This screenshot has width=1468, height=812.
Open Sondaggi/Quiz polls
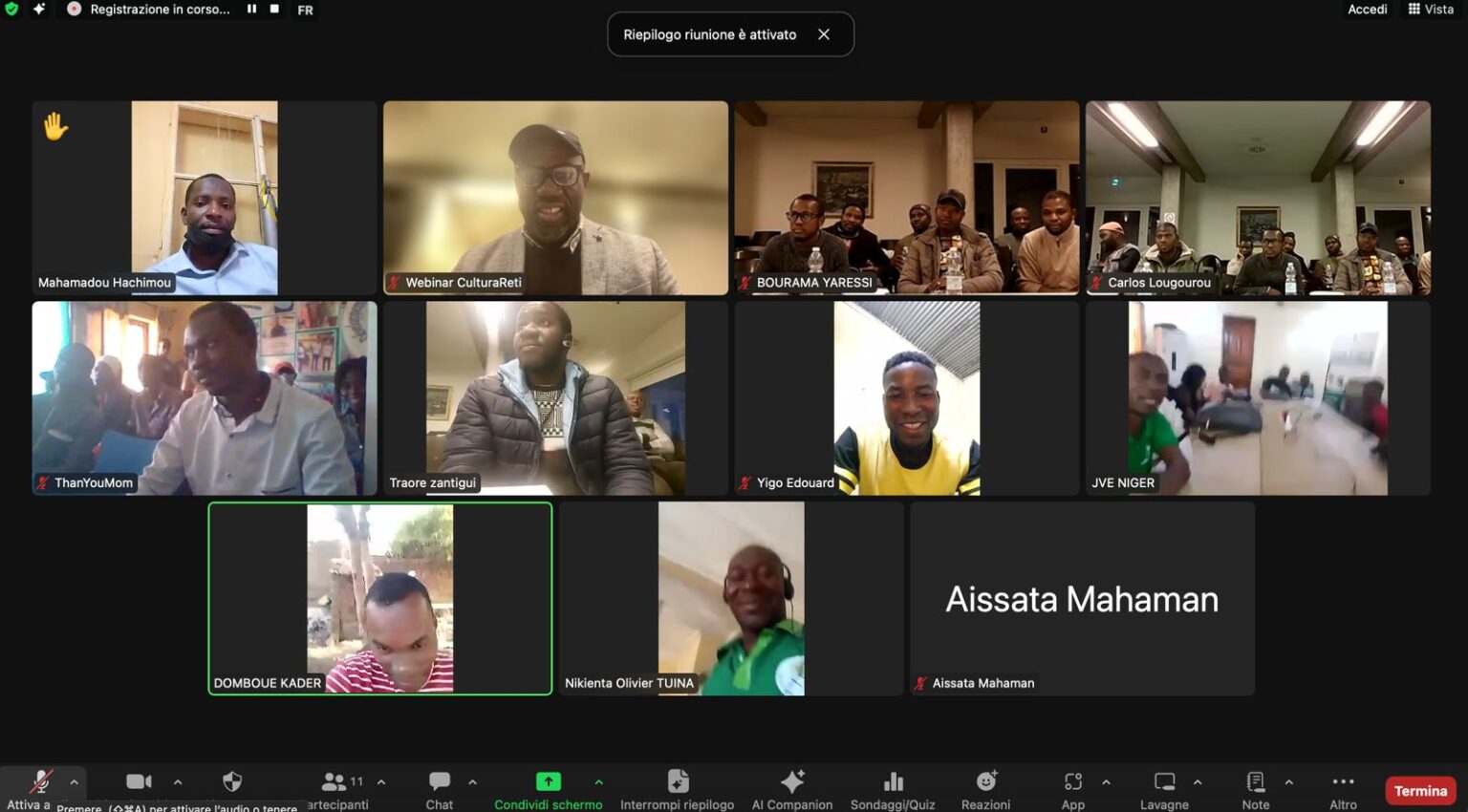(x=893, y=782)
